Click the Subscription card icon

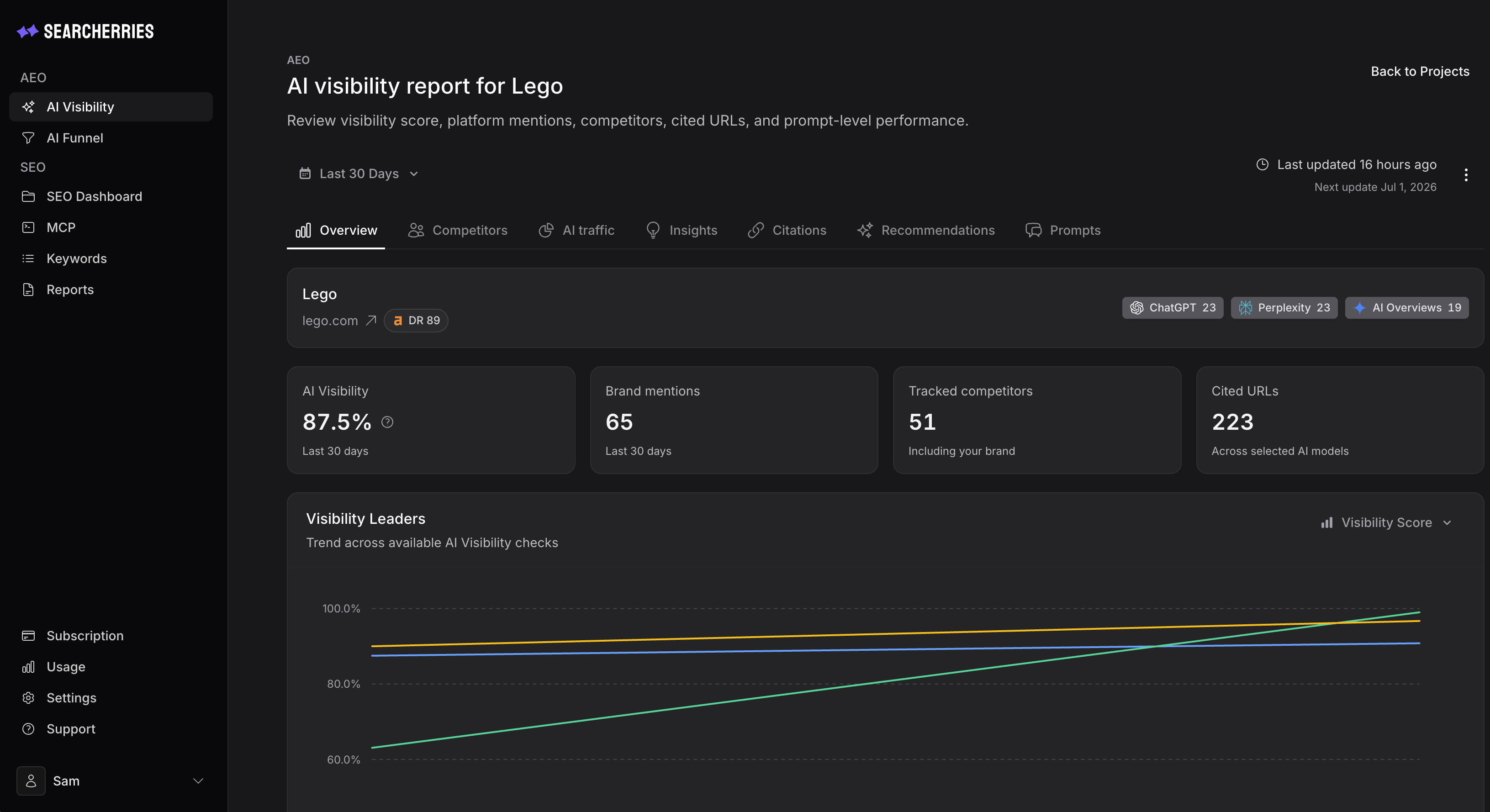click(x=28, y=636)
